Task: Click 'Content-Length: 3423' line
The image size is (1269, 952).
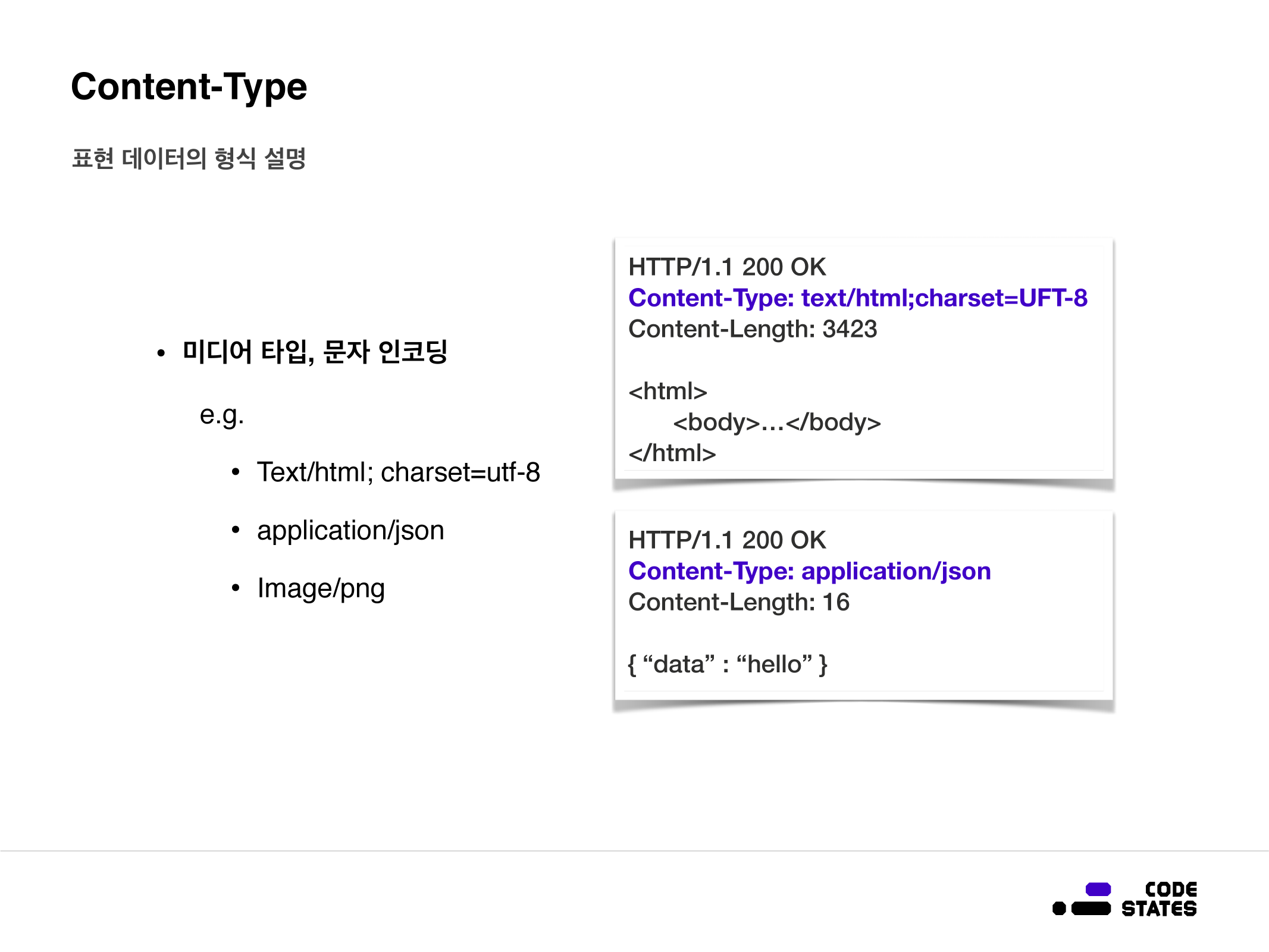Action: [753, 329]
